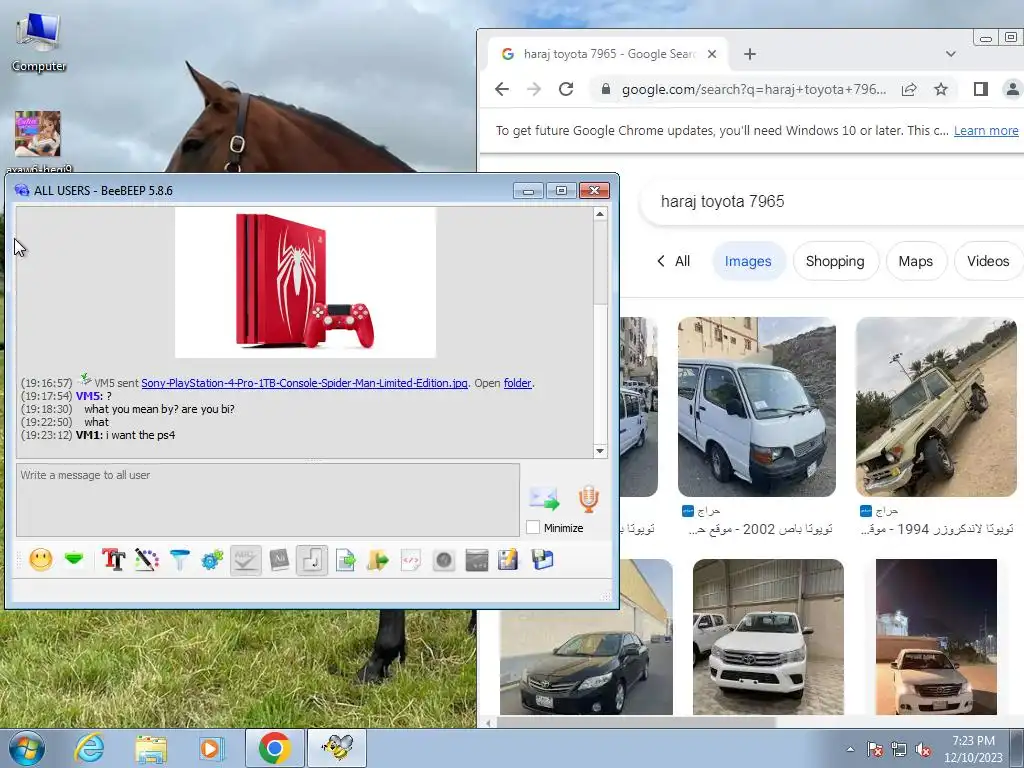Click the padlock site info icon
Image resolution: width=1024 pixels, height=768 pixels.
pos(605,89)
